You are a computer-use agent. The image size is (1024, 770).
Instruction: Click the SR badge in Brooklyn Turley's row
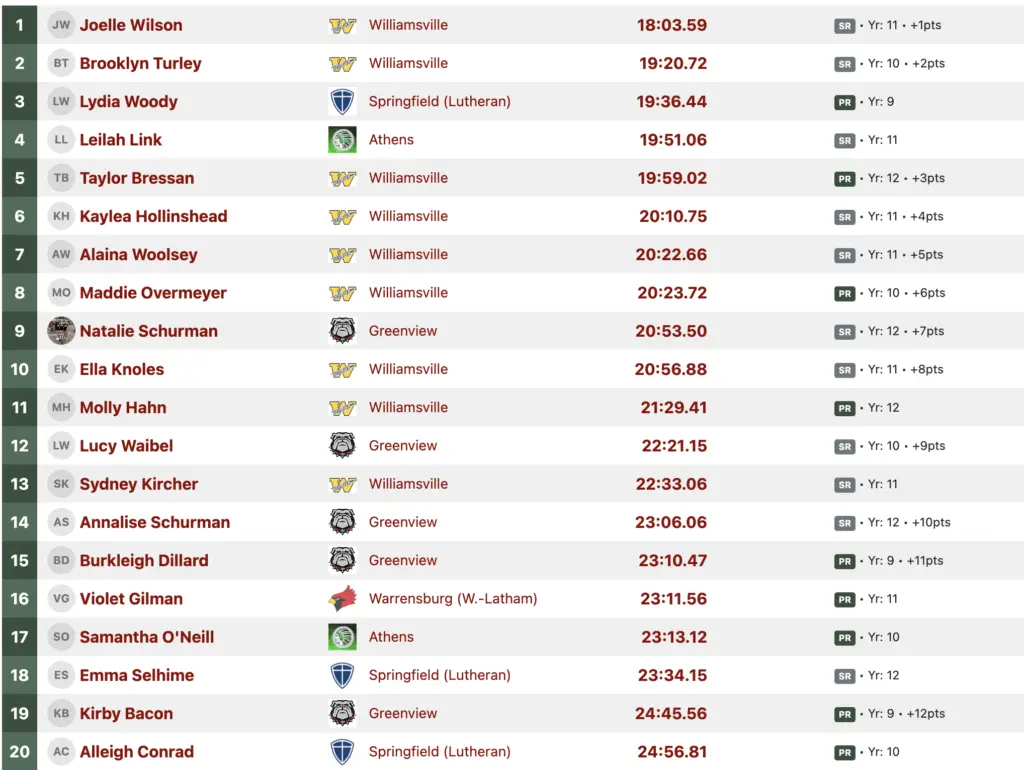[845, 64]
